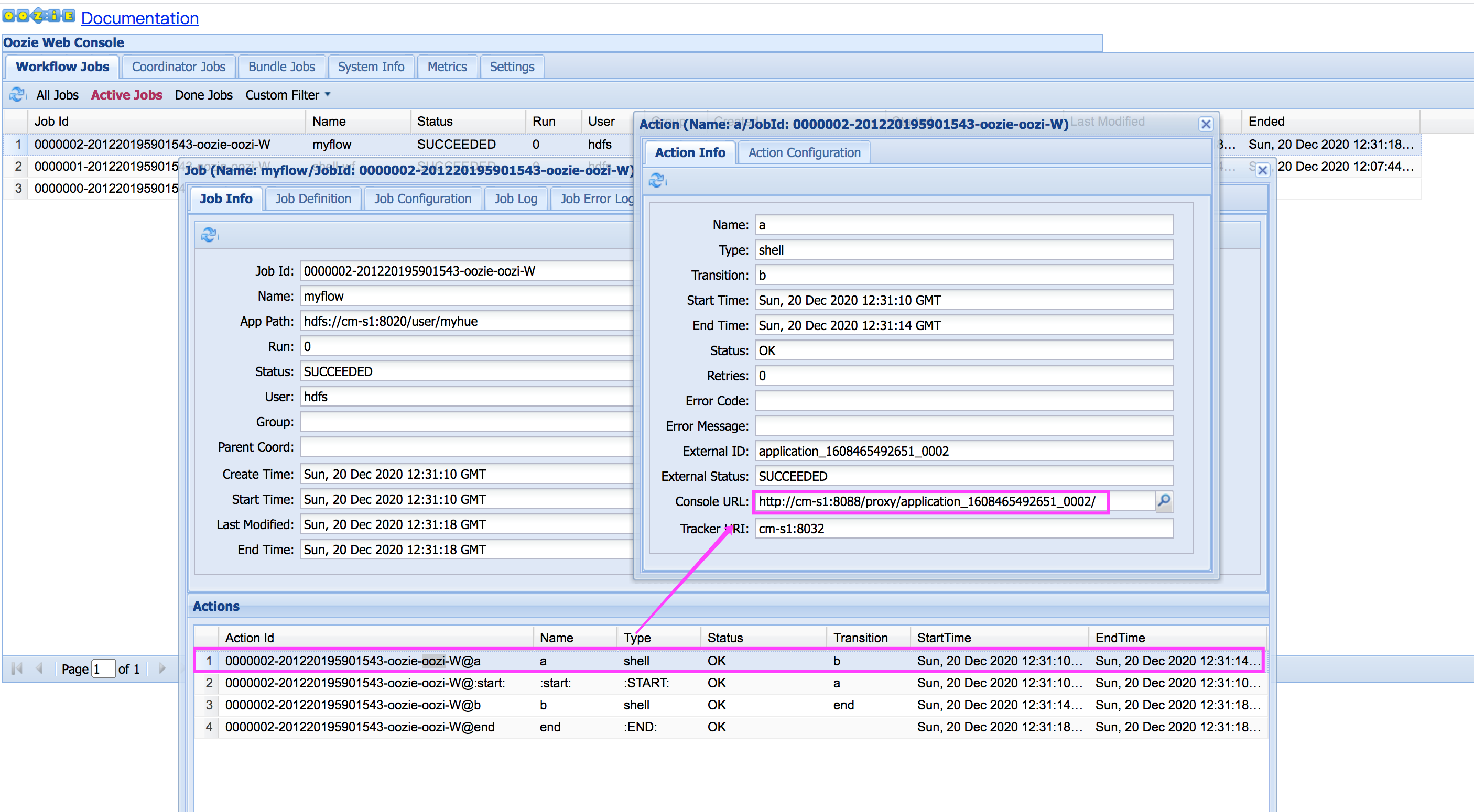Select action row named b
The image size is (1474, 812).
pos(543,705)
